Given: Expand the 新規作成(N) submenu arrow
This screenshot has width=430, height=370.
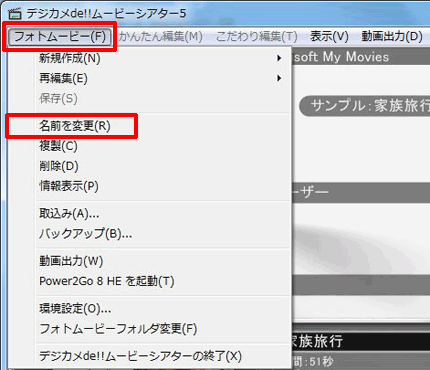Looking at the screenshot, I should tap(279, 58).
